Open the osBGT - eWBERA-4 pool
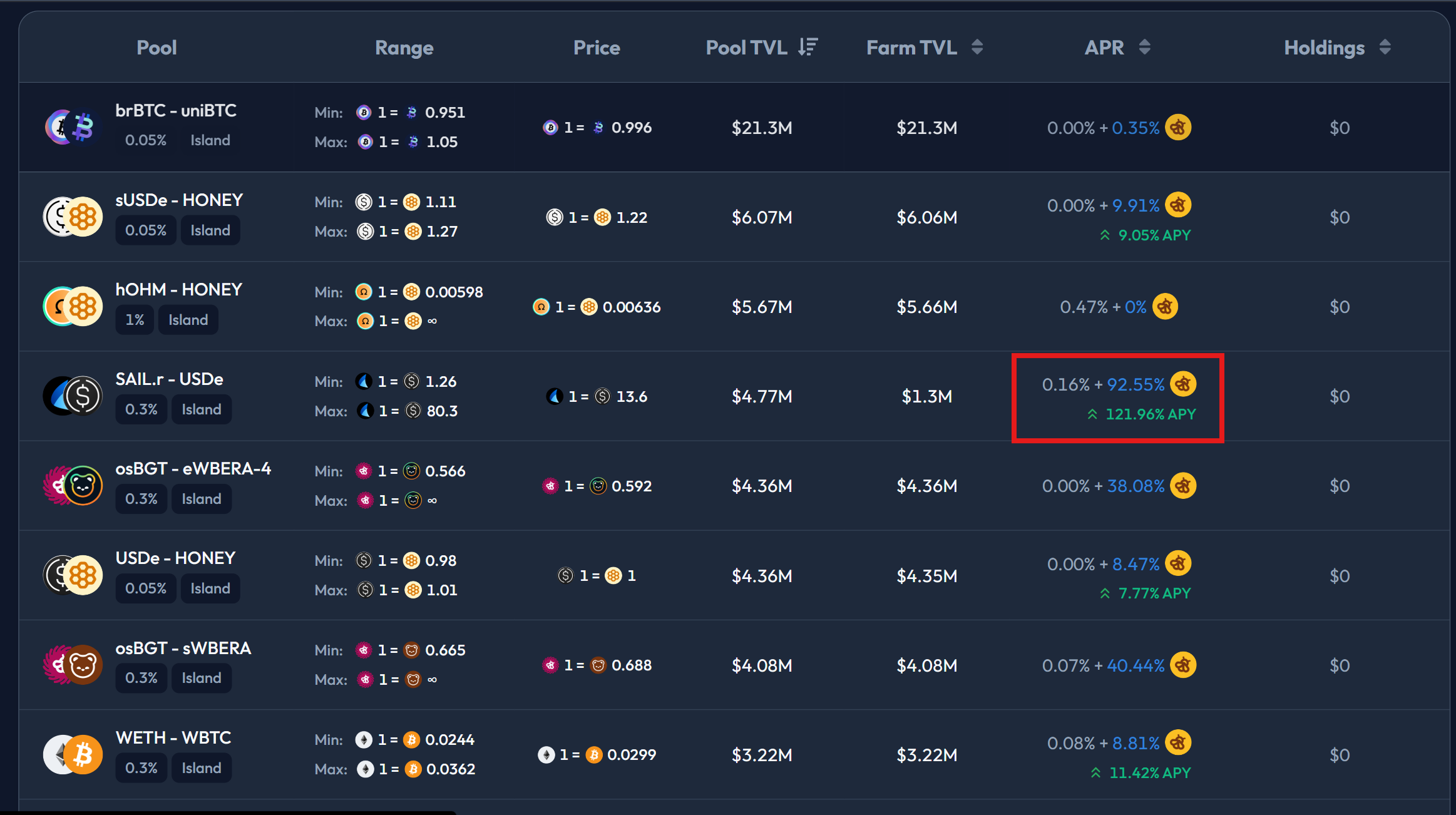Screen dimensions: 1456x815 click(x=193, y=469)
